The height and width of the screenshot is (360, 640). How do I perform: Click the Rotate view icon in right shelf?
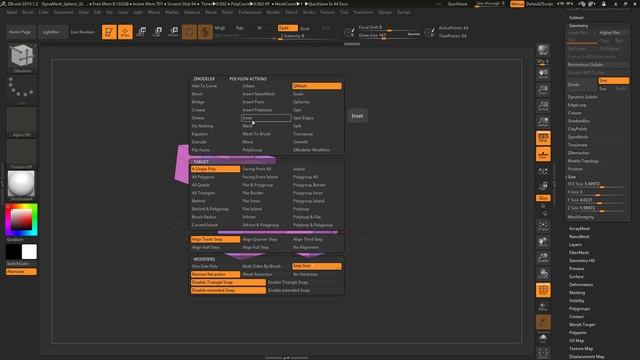(x=543, y=273)
